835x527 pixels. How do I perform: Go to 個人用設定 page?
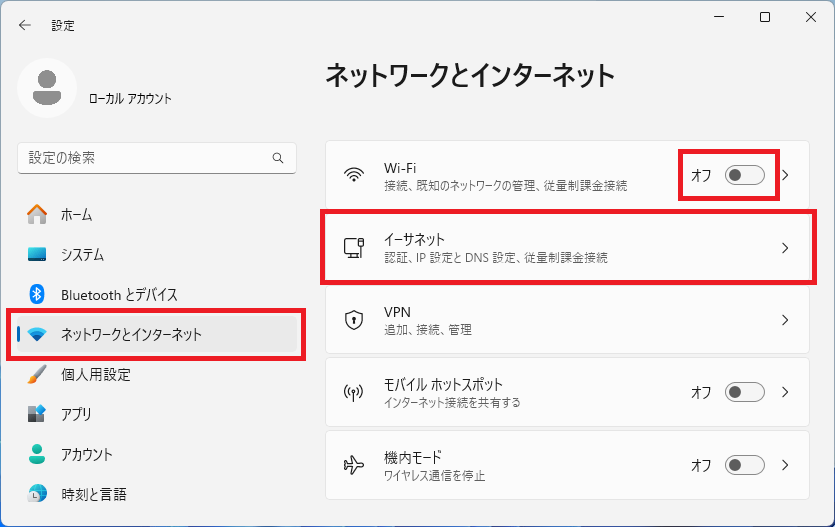coord(95,374)
